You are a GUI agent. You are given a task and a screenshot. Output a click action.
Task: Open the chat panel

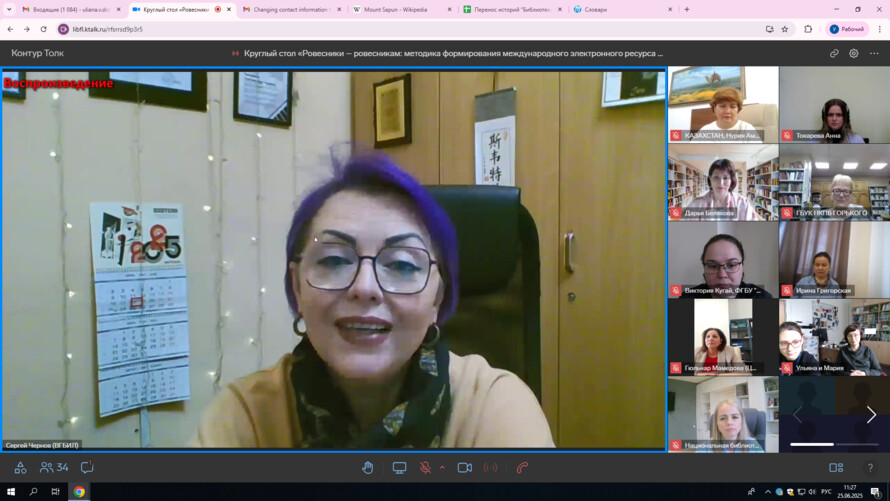(x=87, y=467)
